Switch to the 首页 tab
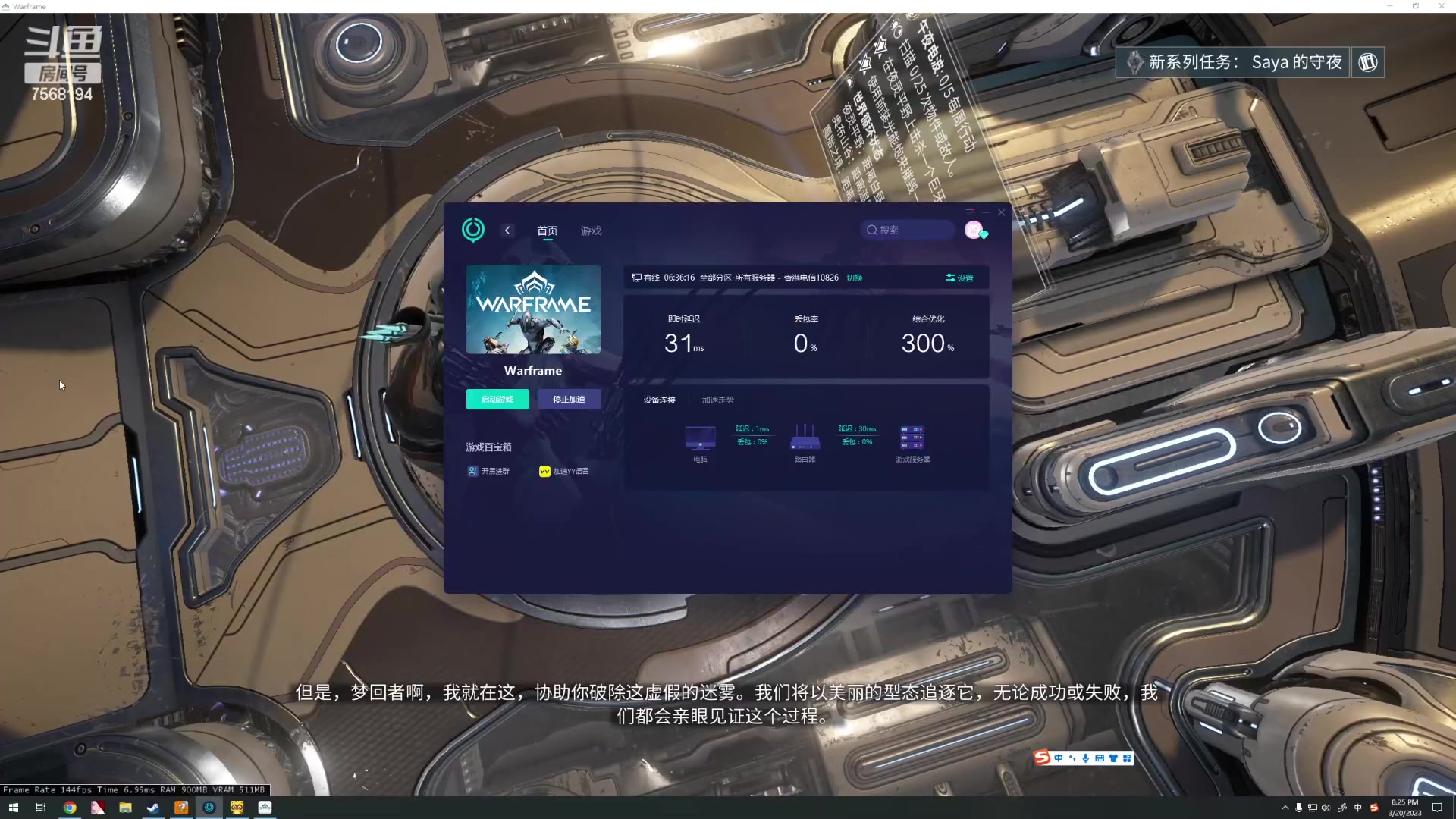Viewport: 1456px width, 819px height. [548, 231]
